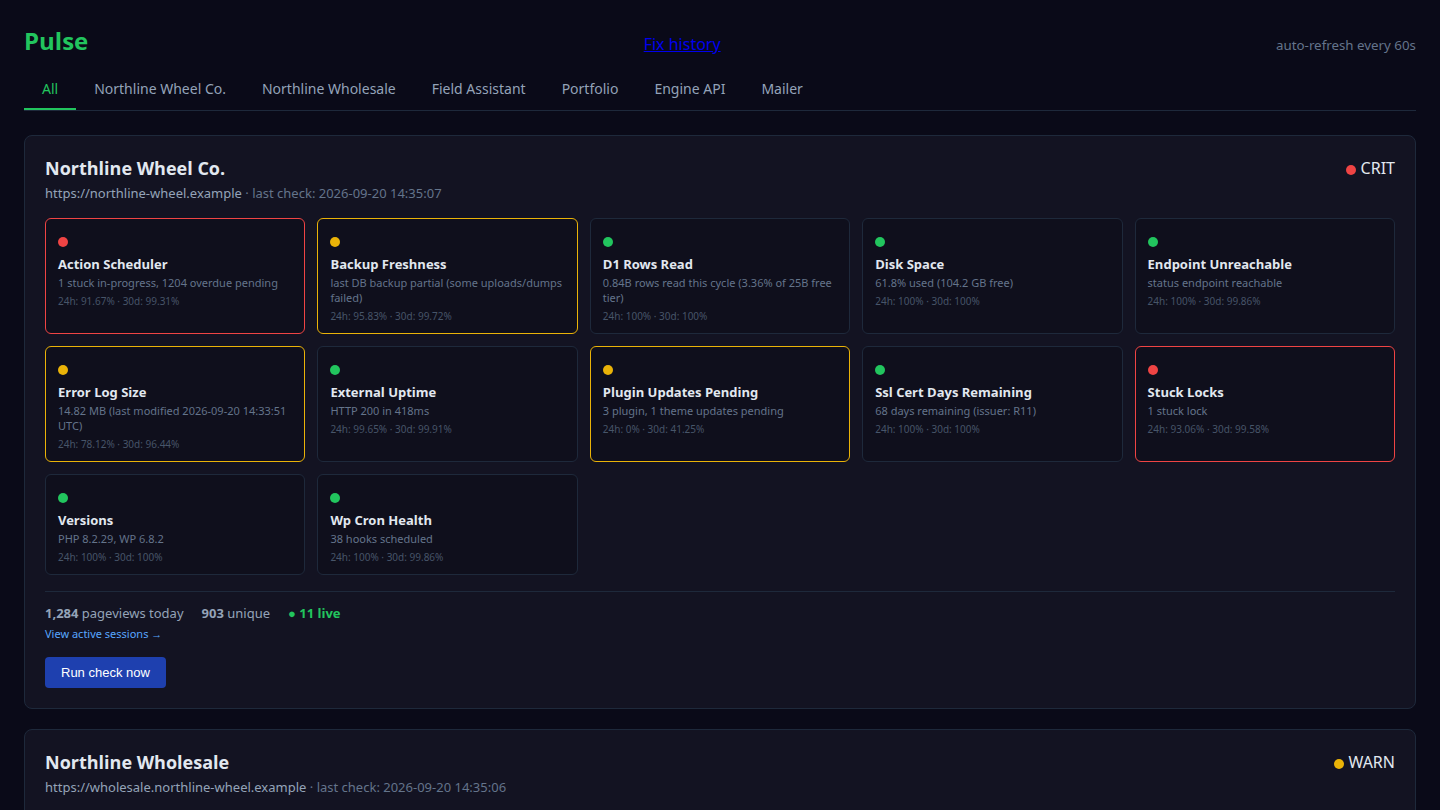The image size is (1440, 810).
Task: Switch to Northline Wholesale tab
Action: (329, 89)
